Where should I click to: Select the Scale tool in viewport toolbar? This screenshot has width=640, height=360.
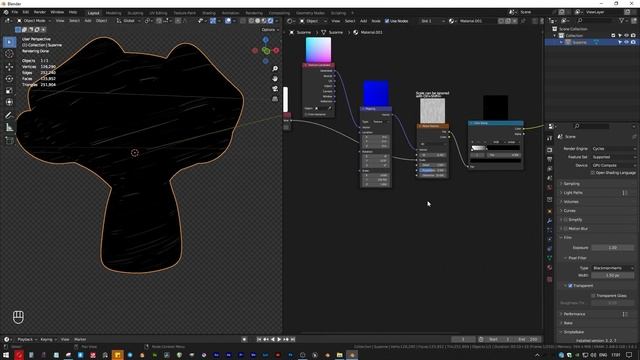point(9,91)
